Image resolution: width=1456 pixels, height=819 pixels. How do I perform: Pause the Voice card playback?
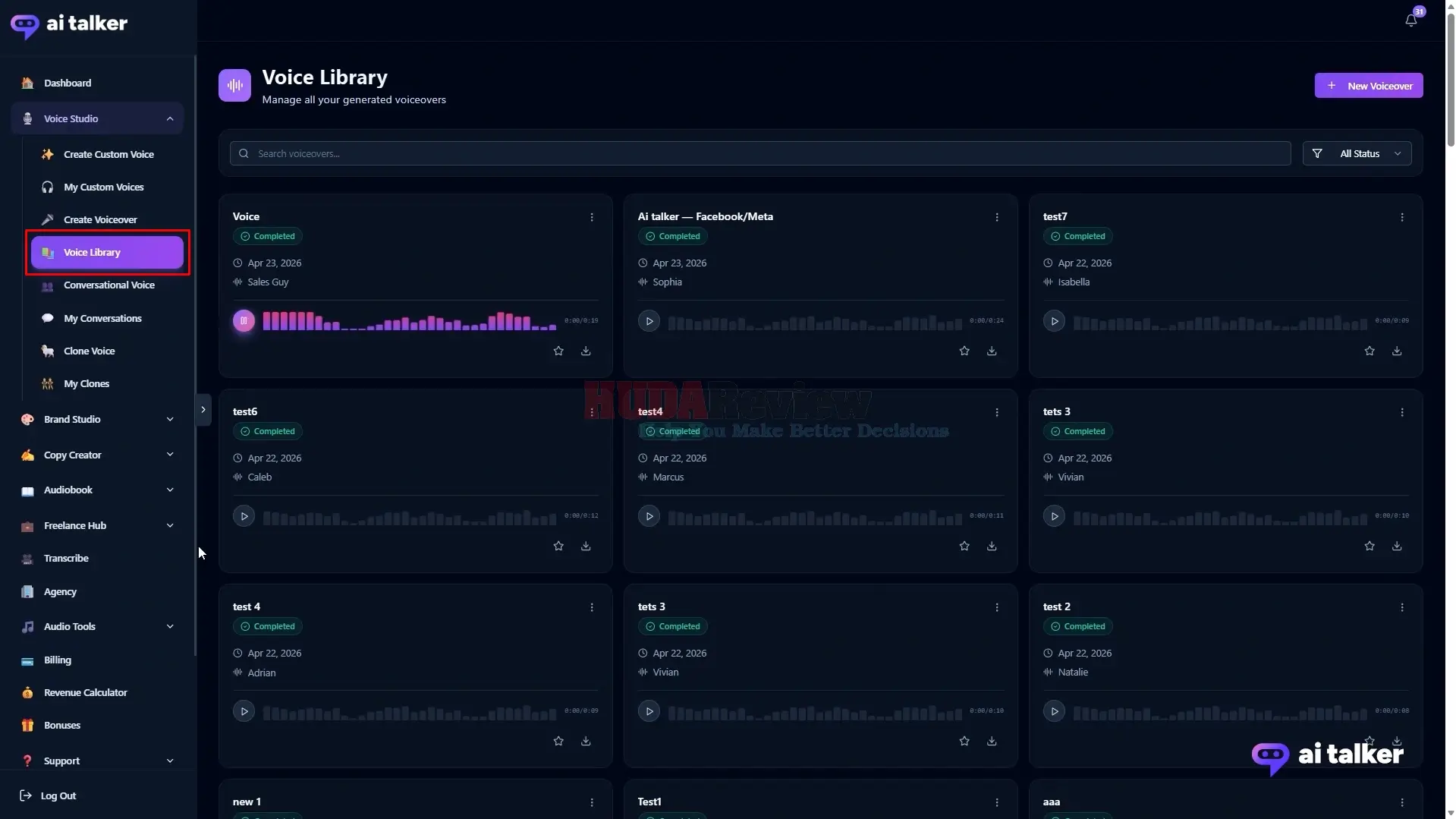coord(244,321)
